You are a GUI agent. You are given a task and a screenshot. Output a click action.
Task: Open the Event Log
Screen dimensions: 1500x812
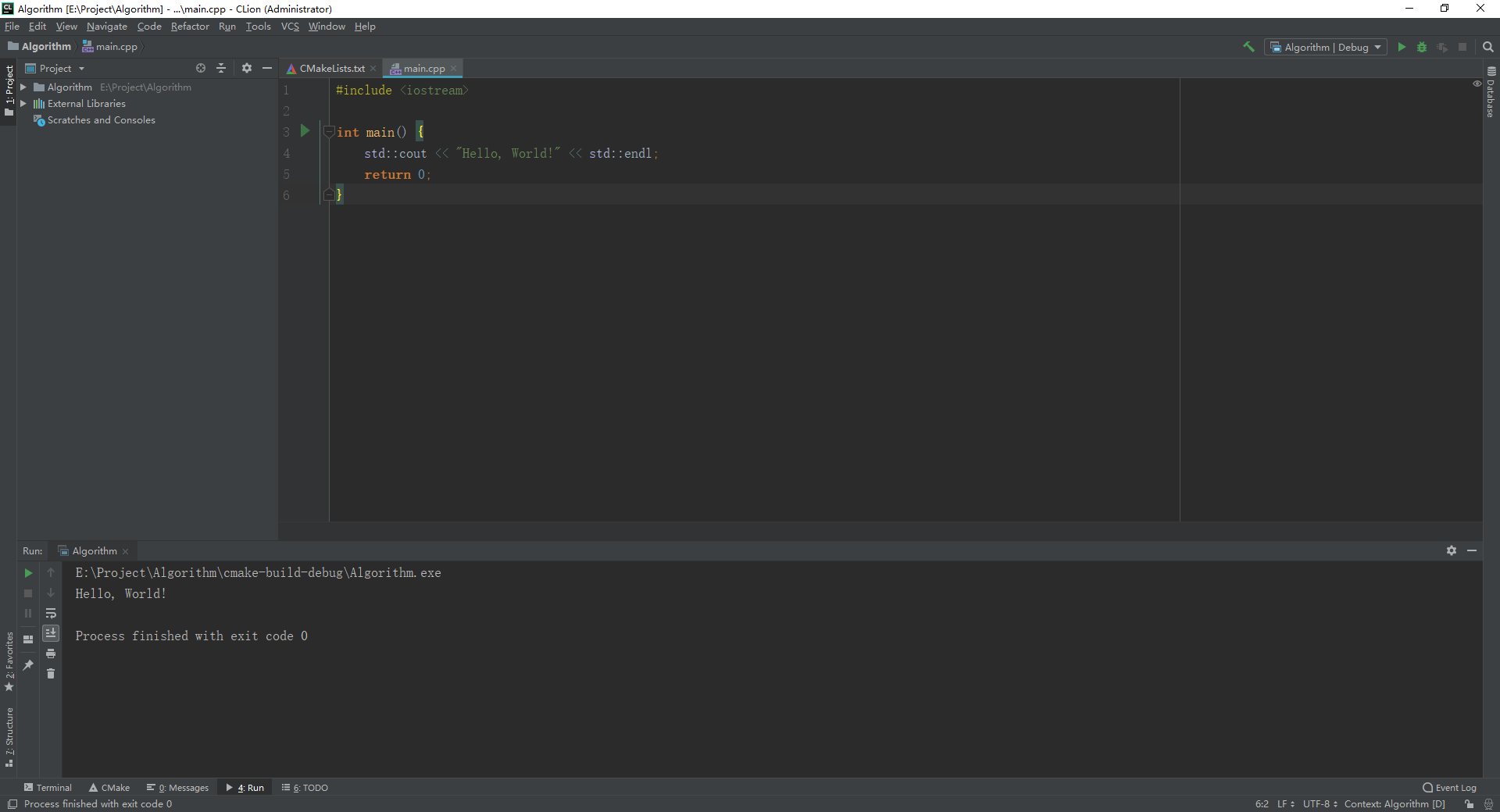tap(1450, 788)
